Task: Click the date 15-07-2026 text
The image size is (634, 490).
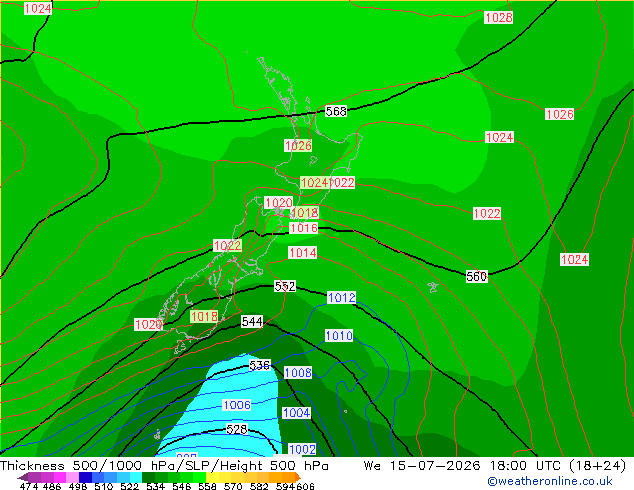Action: [x=435, y=466]
